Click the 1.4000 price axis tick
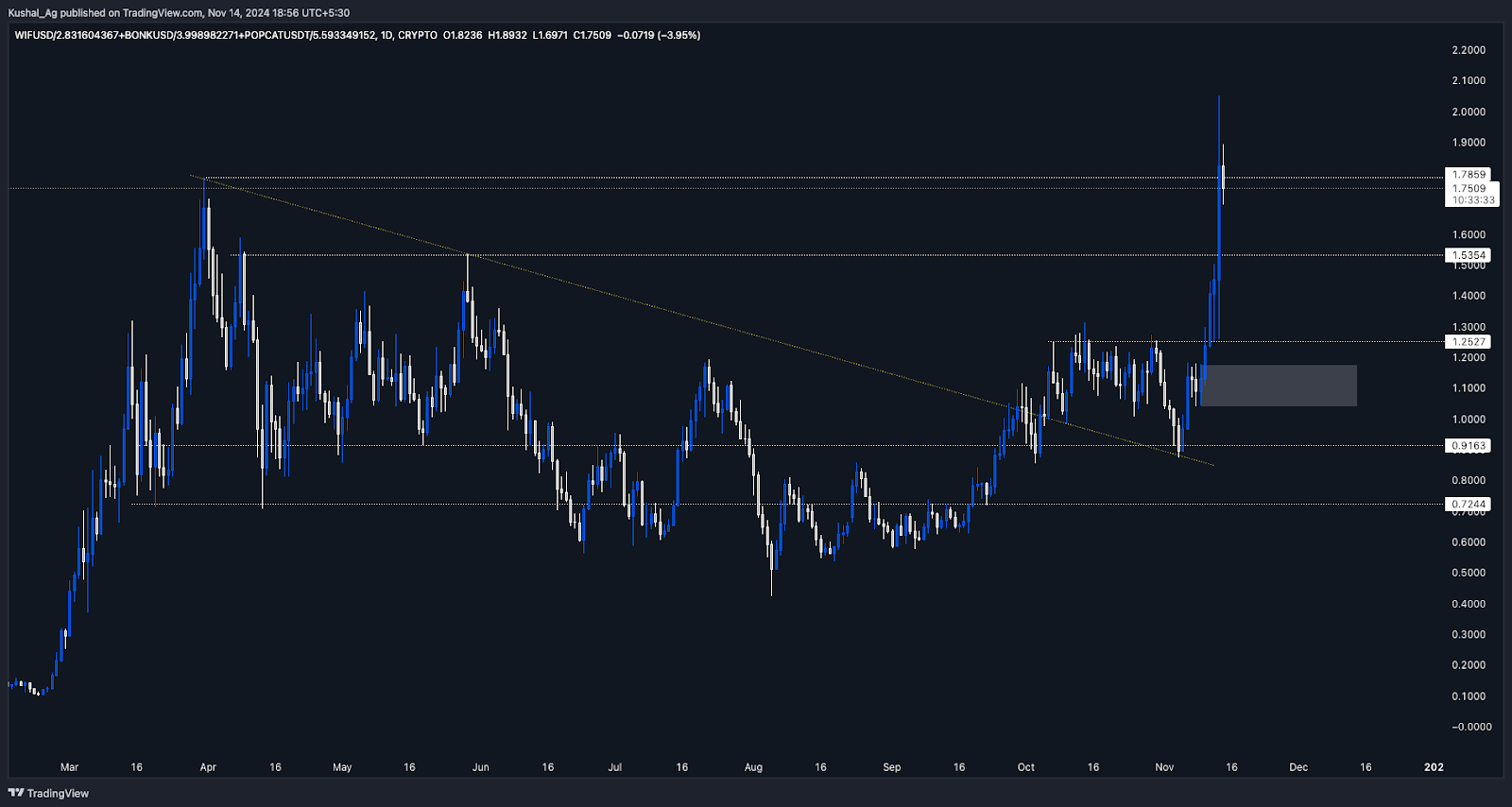This screenshot has height=807, width=1512. pyautogui.click(x=1469, y=296)
